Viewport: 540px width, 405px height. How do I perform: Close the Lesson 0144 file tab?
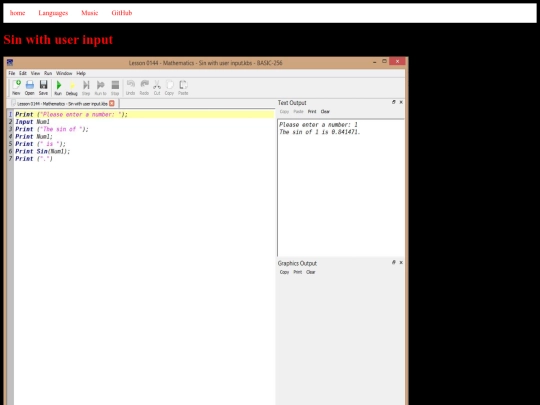click(x=112, y=103)
